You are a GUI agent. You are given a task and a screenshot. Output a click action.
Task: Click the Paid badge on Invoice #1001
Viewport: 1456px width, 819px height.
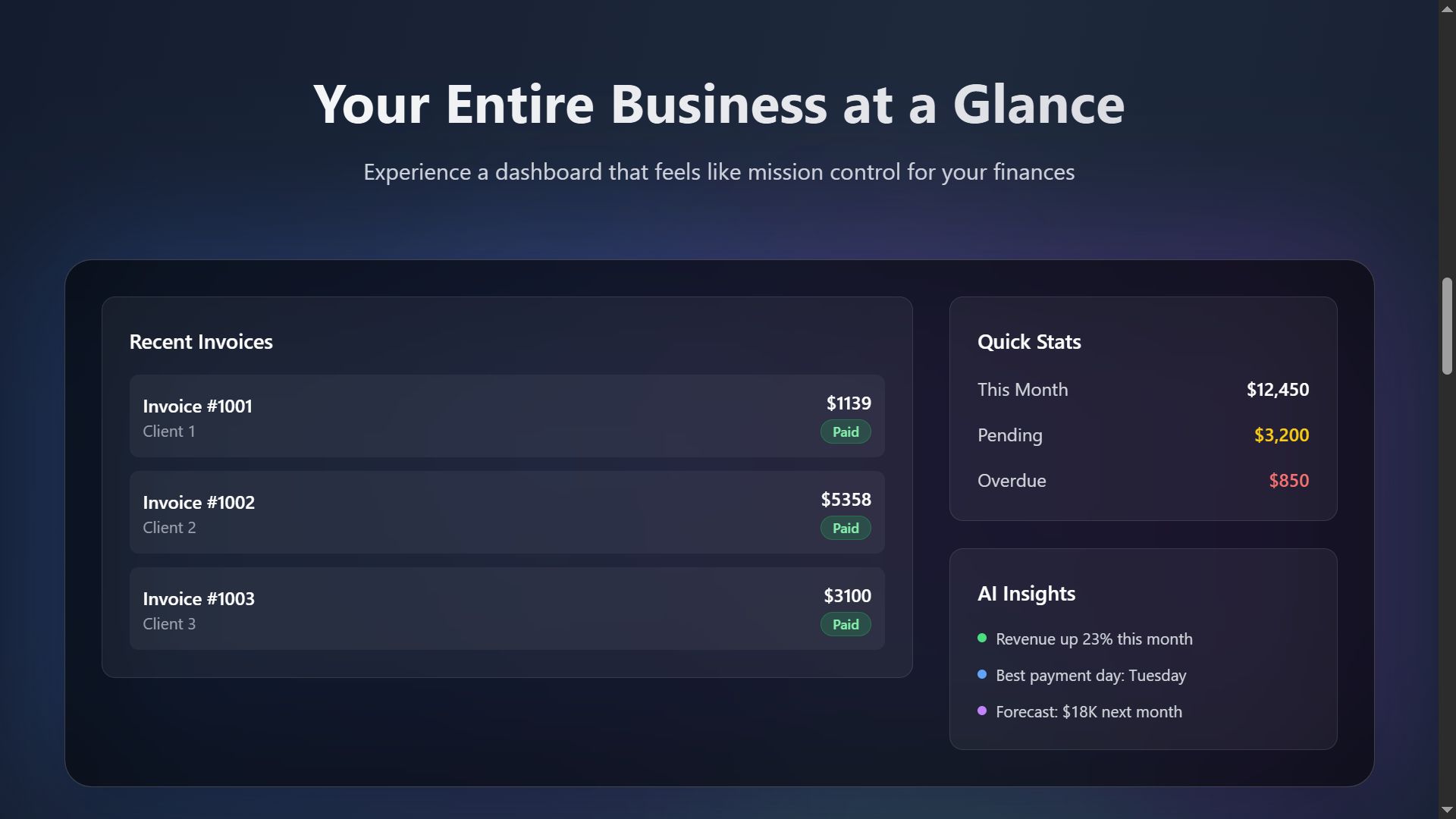coord(846,432)
